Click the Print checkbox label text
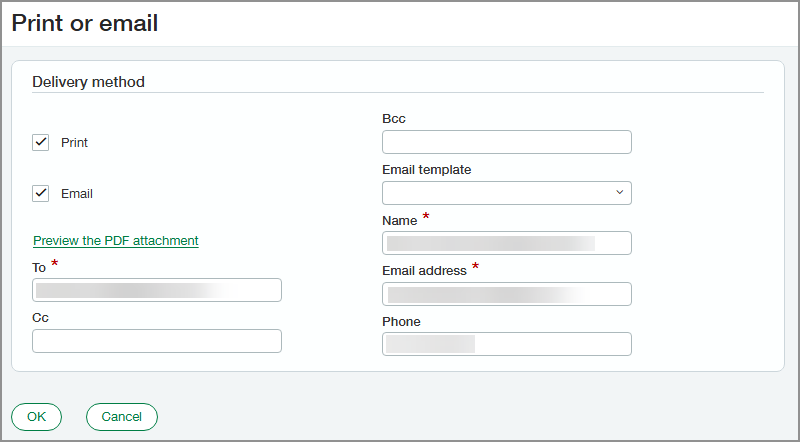The width and height of the screenshot is (800, 442). tap(75, 143)
